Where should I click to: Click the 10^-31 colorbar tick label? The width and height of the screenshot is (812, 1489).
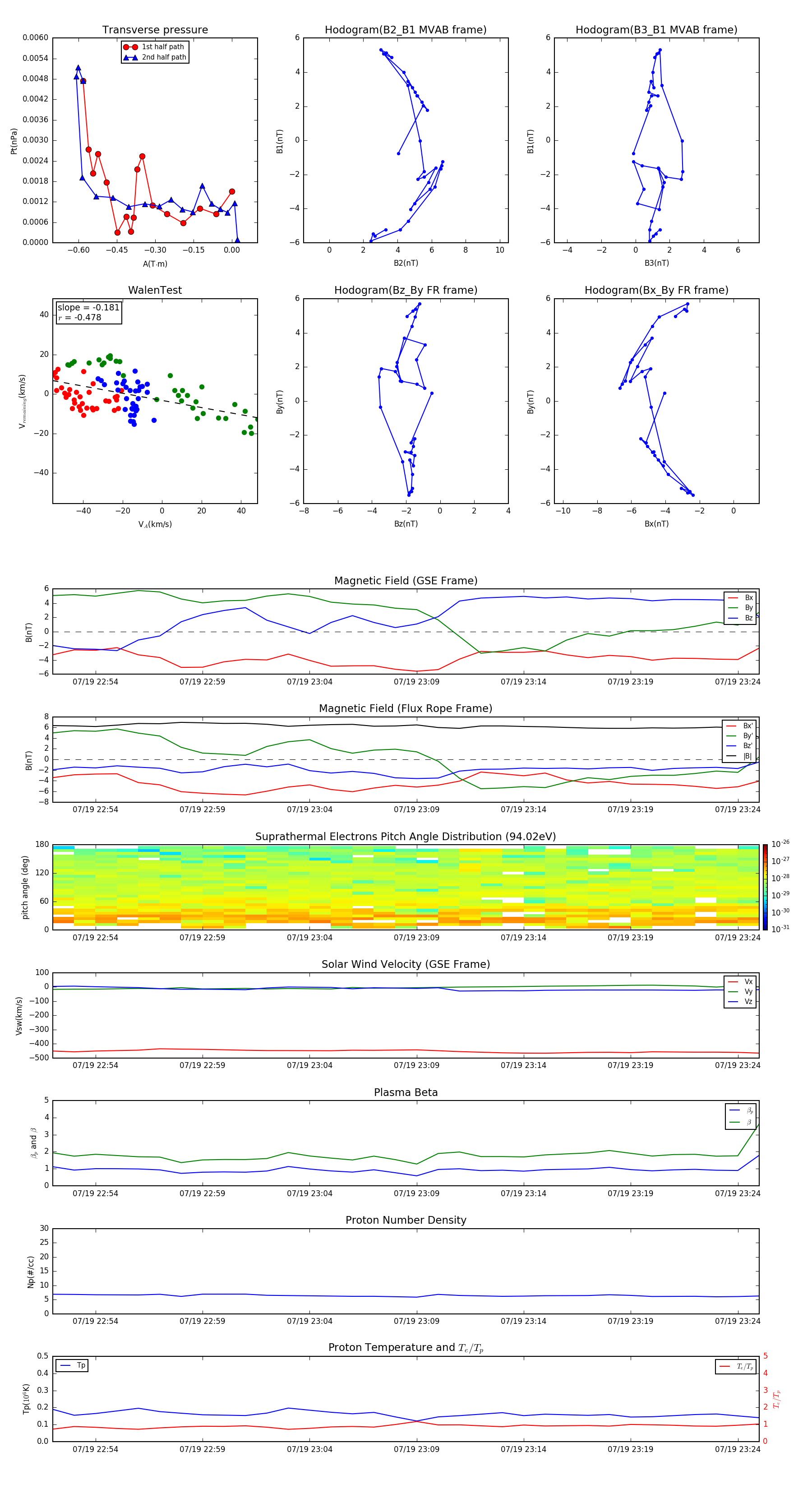coord(780,929)
